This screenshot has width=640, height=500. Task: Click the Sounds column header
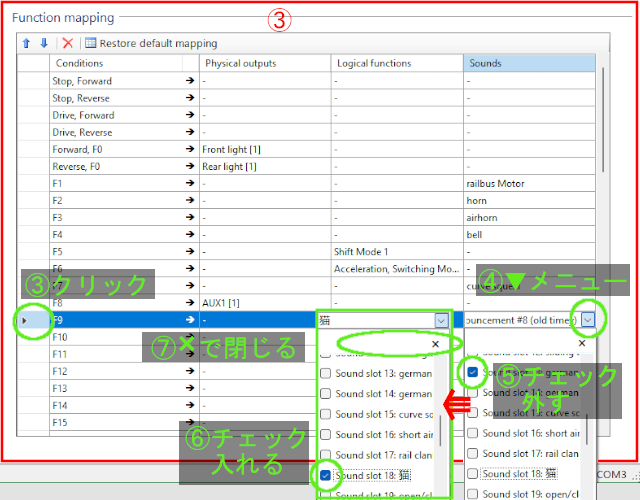pyautogui.click(x=529, y=63)
